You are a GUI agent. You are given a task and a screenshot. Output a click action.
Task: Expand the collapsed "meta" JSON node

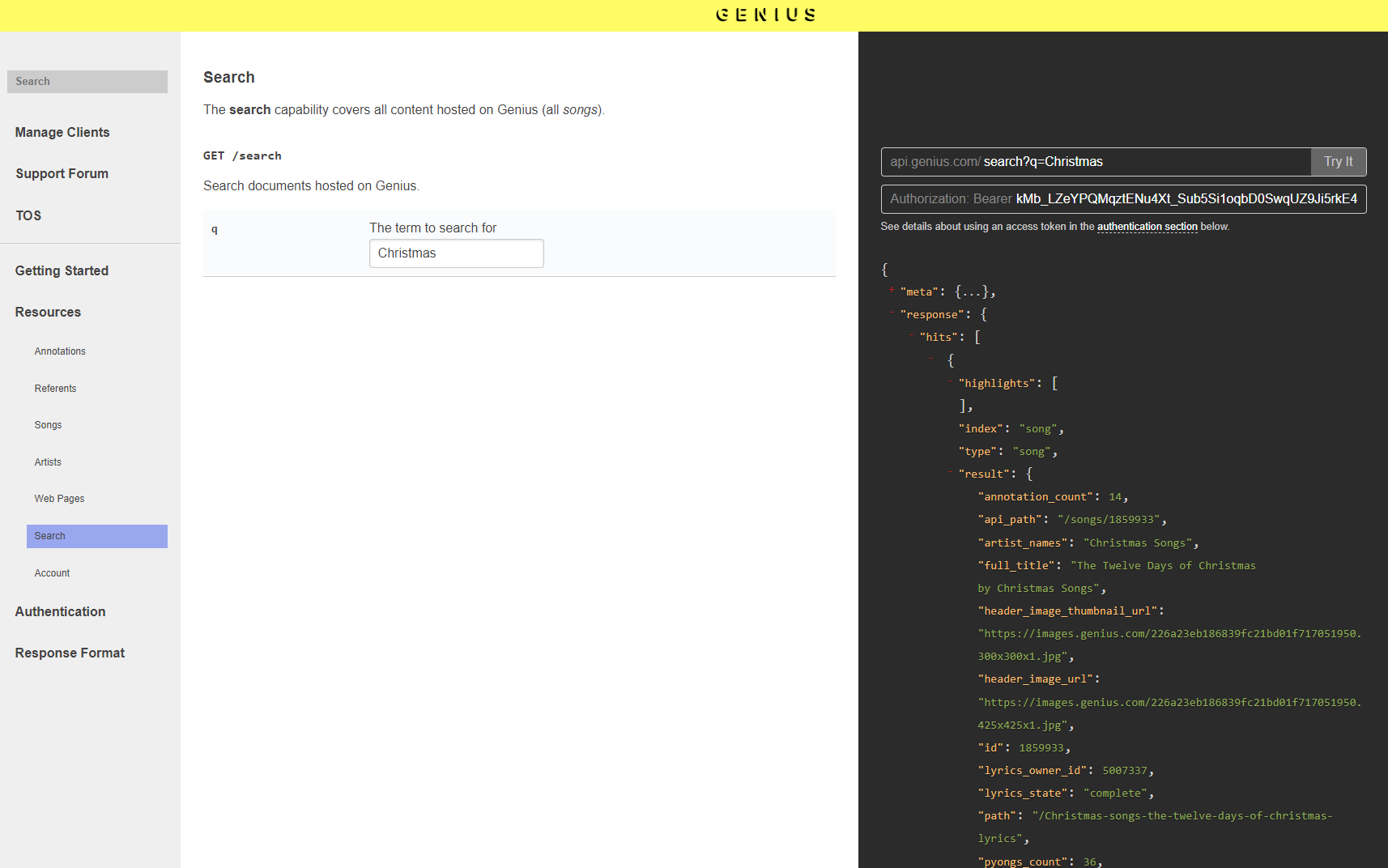pos(892,290)
